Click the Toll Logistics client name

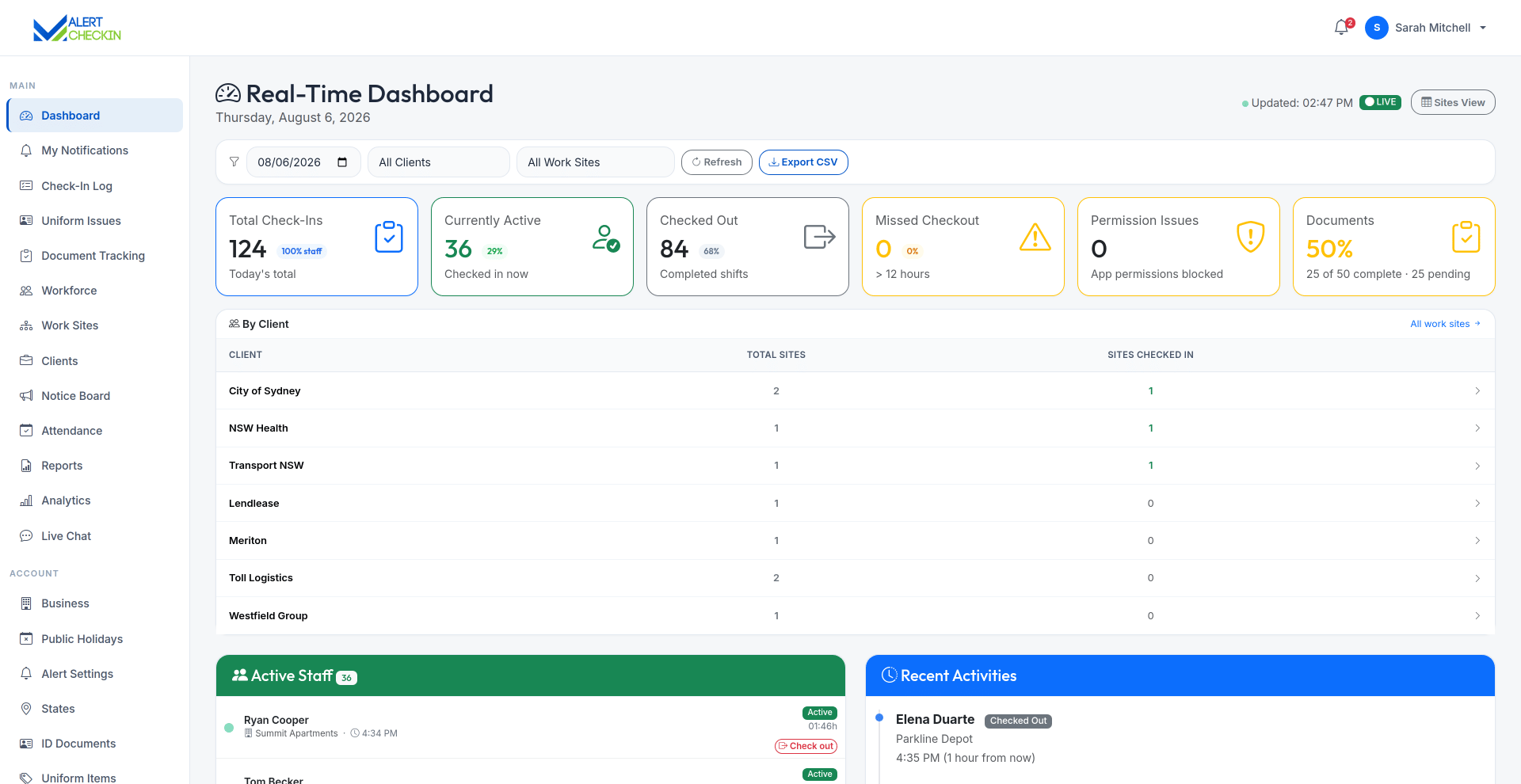[x=261, y=578]
